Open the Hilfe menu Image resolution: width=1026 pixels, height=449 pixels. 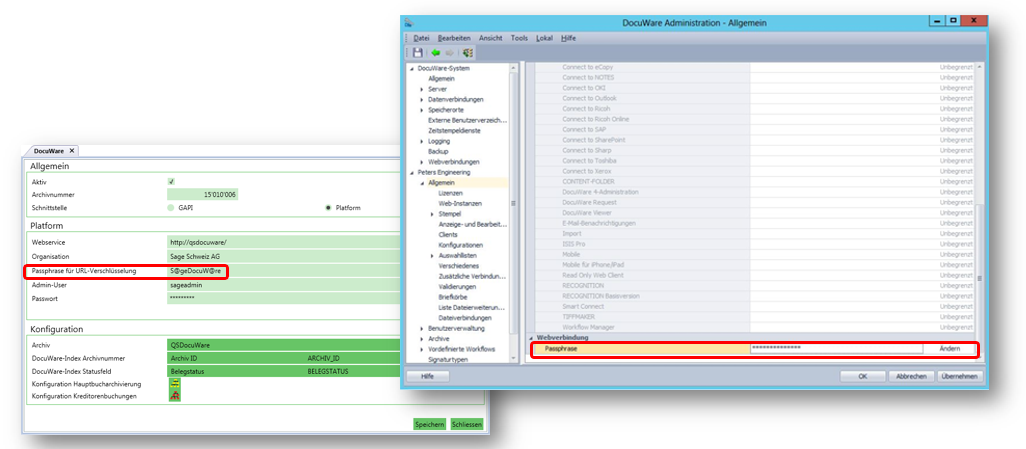pos(569,38)
